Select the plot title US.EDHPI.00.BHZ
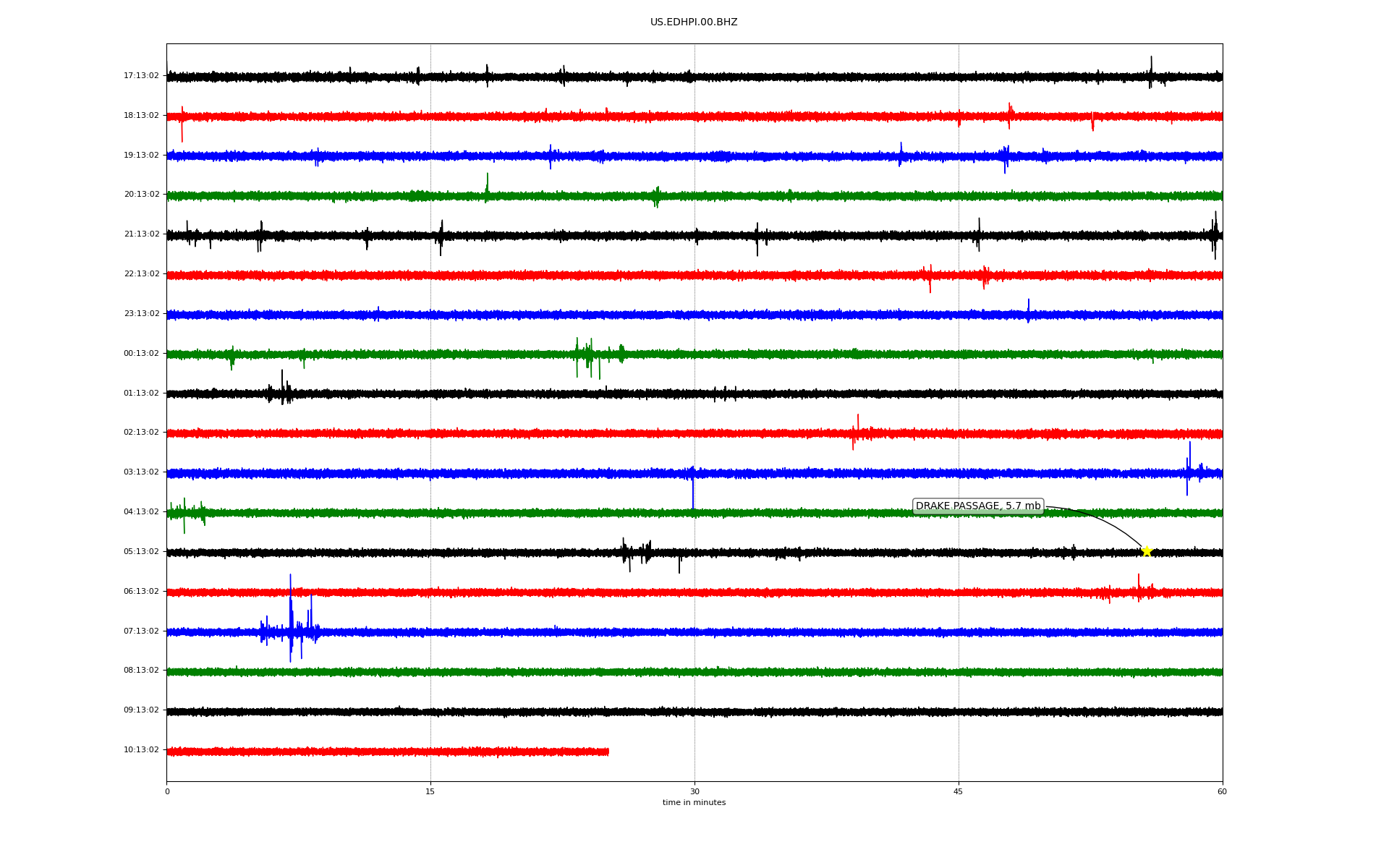 click(694, 22)
